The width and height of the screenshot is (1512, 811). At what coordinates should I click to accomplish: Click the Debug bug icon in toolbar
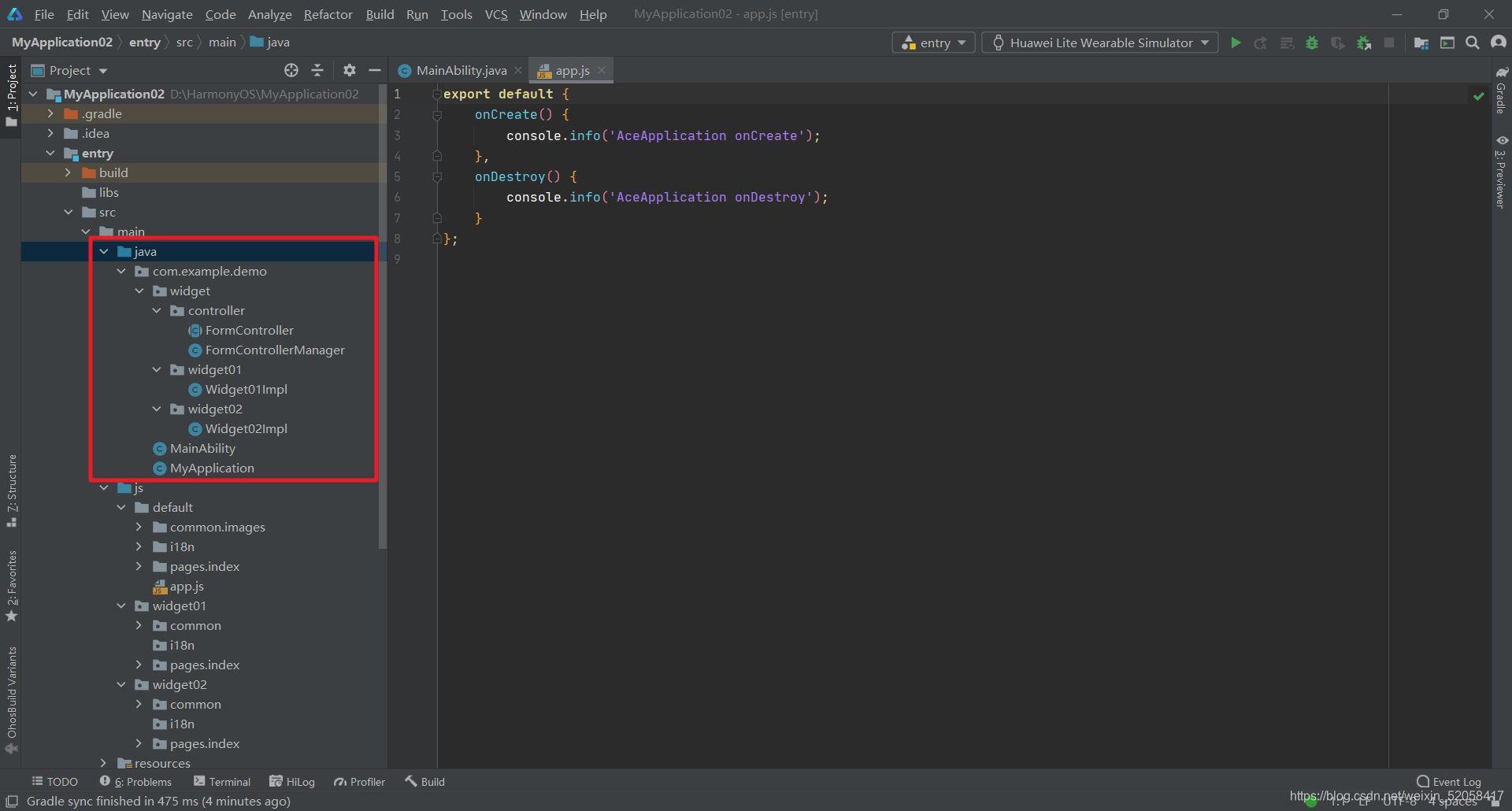[x=1312, y=43]
